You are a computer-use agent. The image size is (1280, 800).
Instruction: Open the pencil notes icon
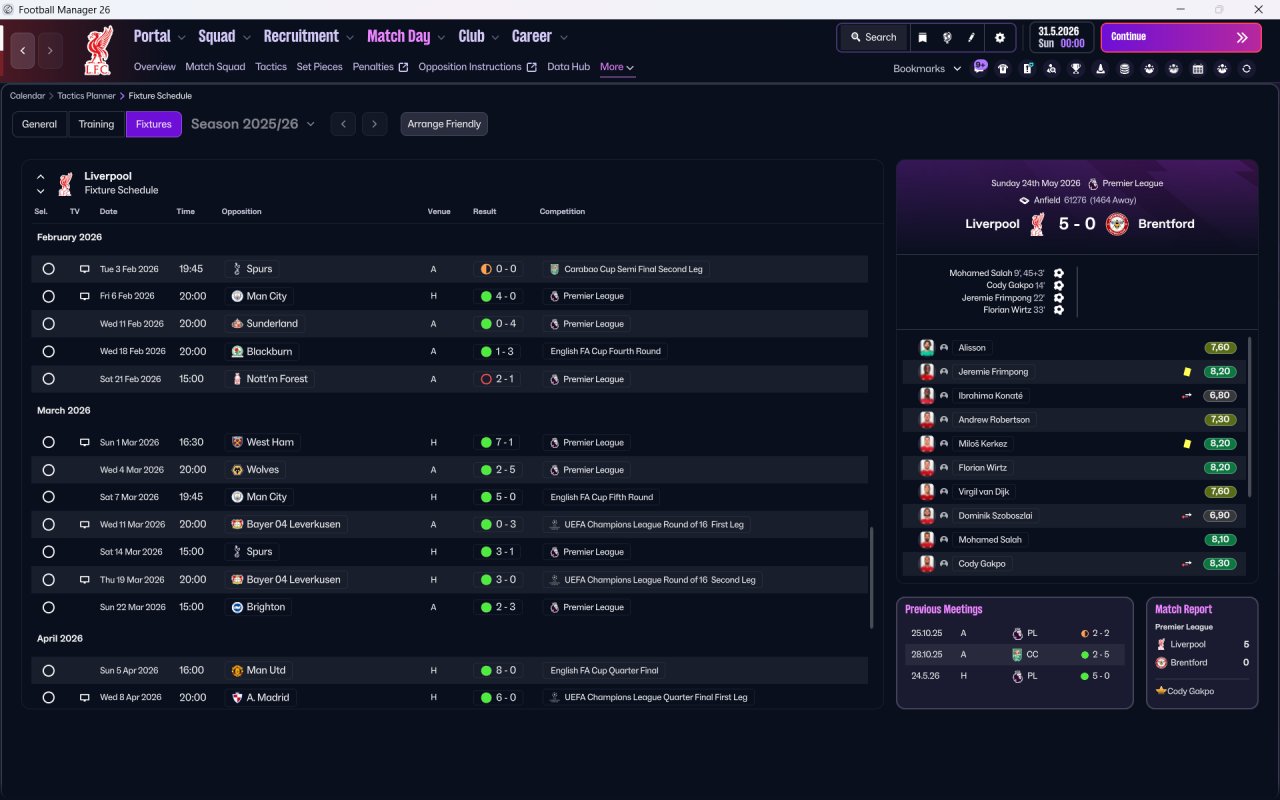(971, 37)
